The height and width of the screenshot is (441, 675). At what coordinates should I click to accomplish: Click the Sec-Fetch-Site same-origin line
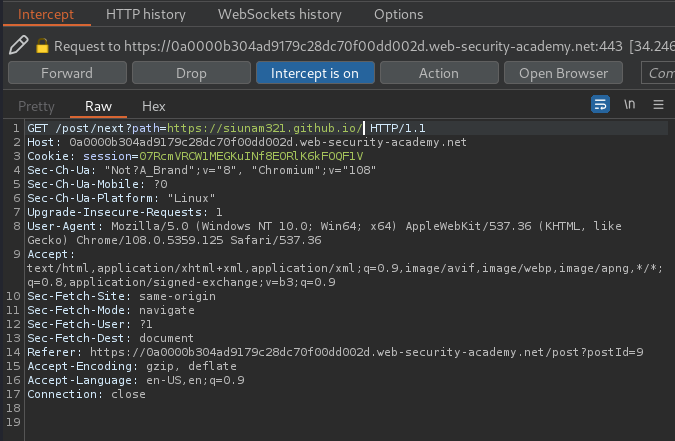pos(121,296)
